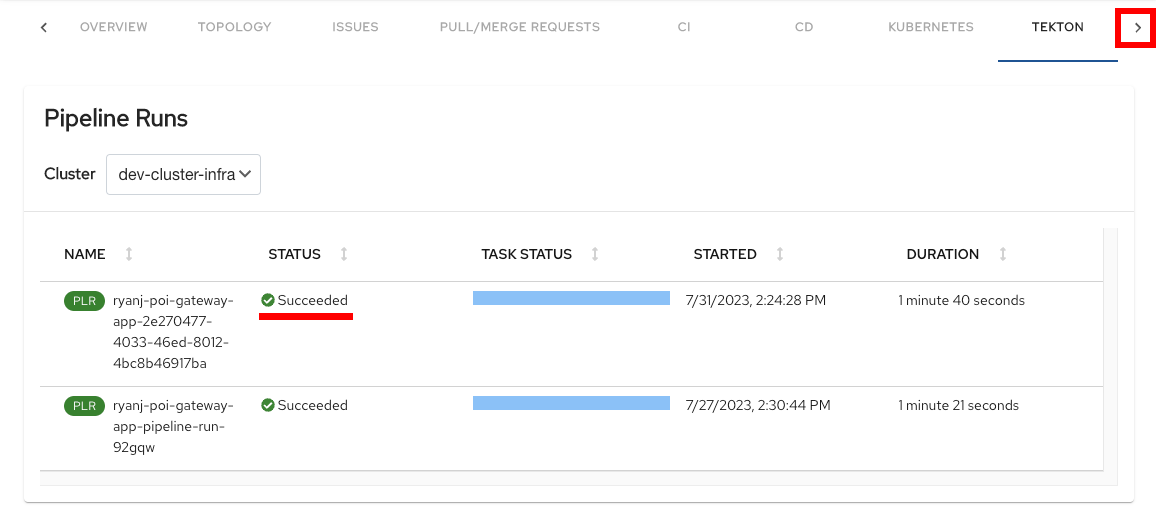Sort by TASK STATUS arrows icon
1156x515 pixels.
[595, 254]
